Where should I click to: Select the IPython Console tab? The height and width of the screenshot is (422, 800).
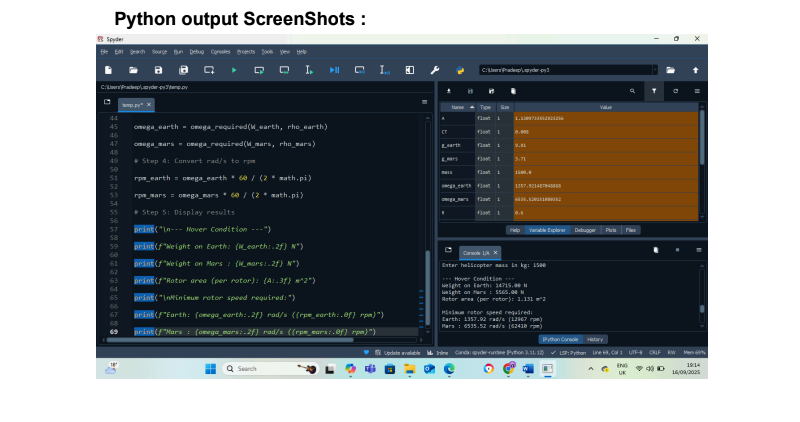click(x=560, y=339)
